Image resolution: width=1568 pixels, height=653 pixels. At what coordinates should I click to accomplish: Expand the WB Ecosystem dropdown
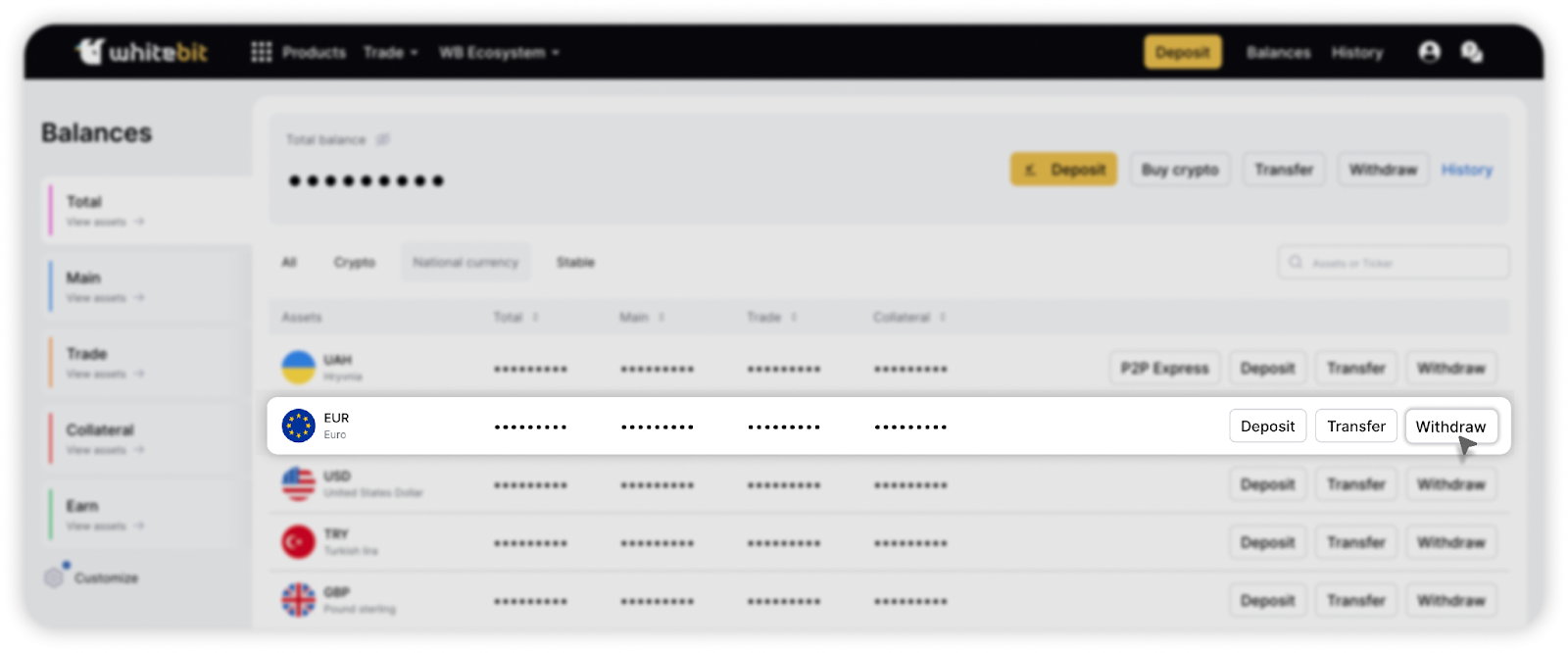coord(499,52)
